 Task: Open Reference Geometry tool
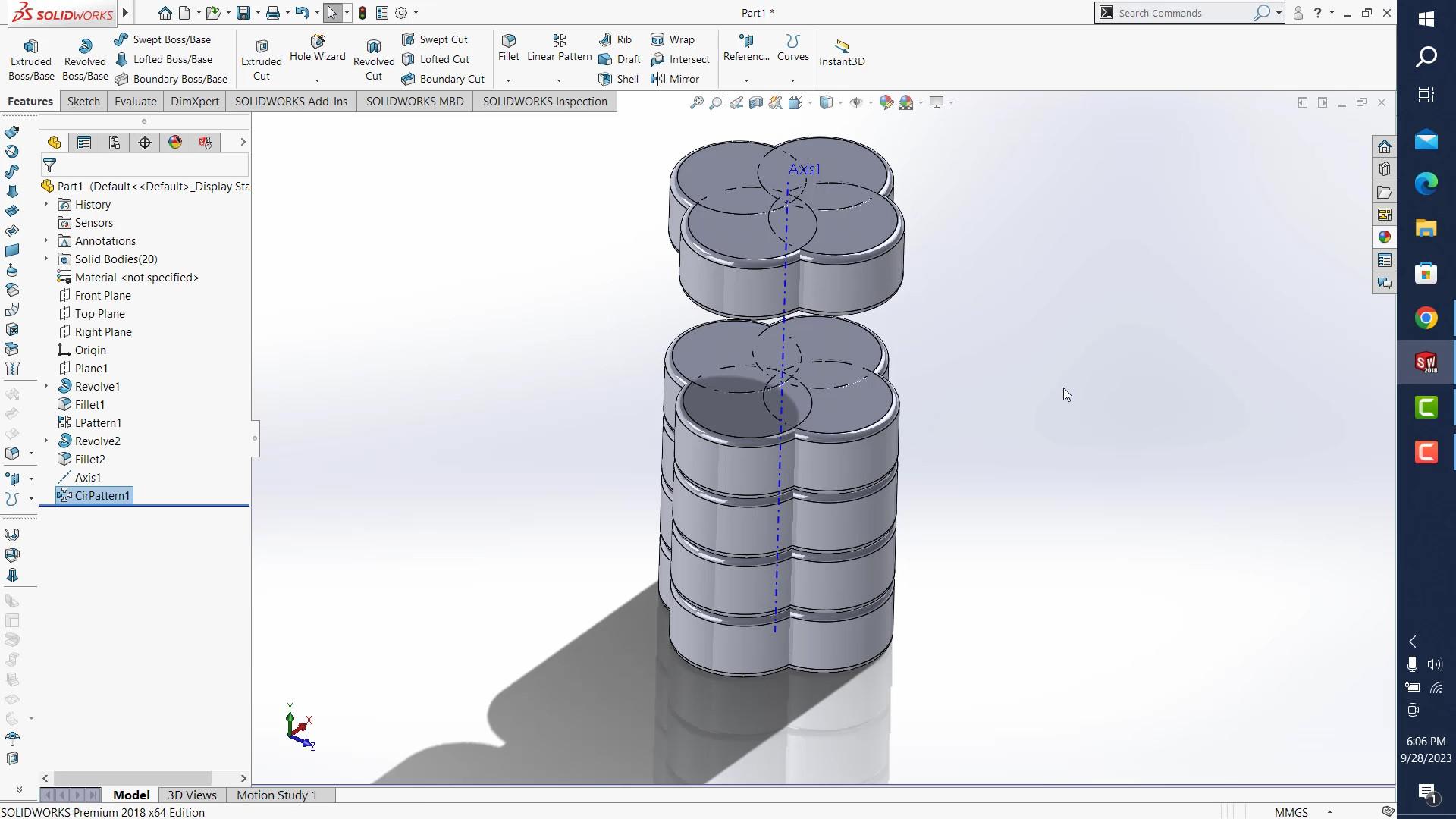click(746, 48)
